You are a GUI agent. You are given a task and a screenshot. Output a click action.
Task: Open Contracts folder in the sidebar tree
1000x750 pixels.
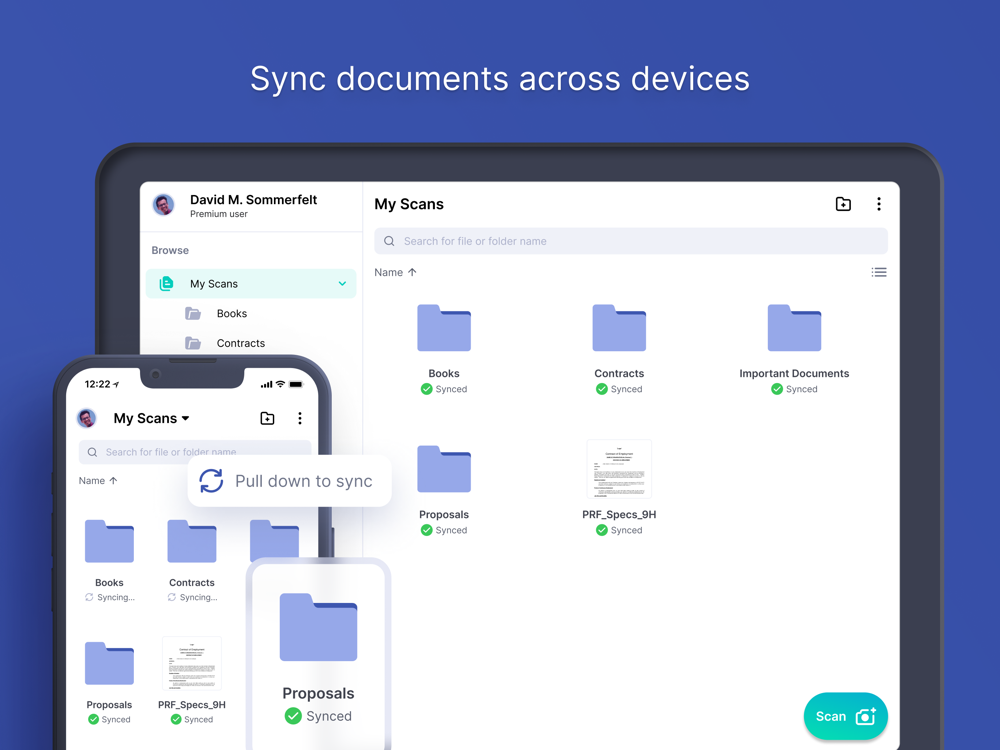tap(225, 343)
